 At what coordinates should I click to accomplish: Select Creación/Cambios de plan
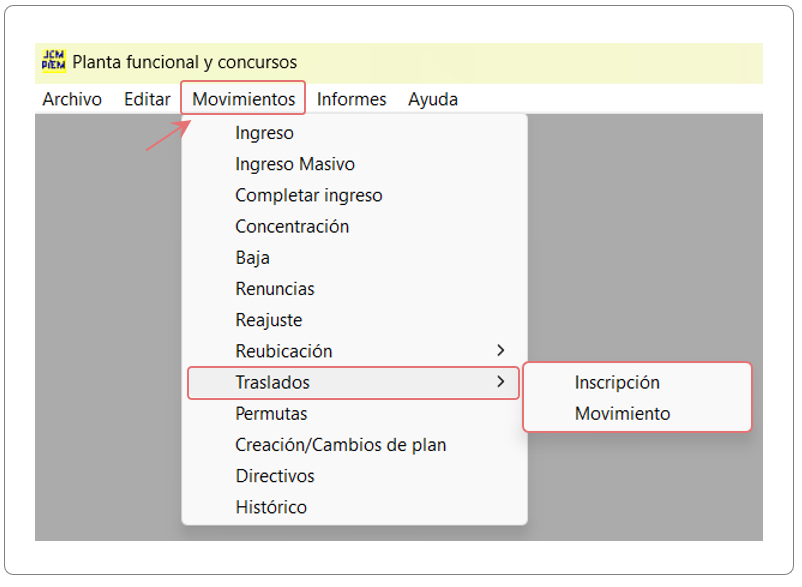(354, 445)
